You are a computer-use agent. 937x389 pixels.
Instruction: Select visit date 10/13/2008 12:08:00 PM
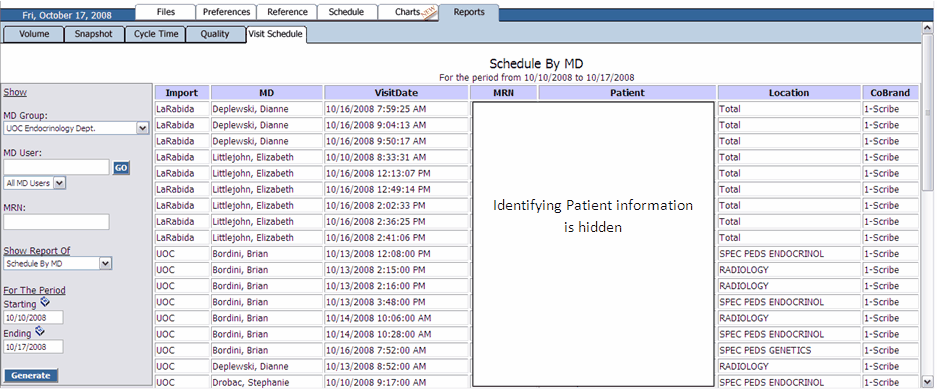point(396,254)
